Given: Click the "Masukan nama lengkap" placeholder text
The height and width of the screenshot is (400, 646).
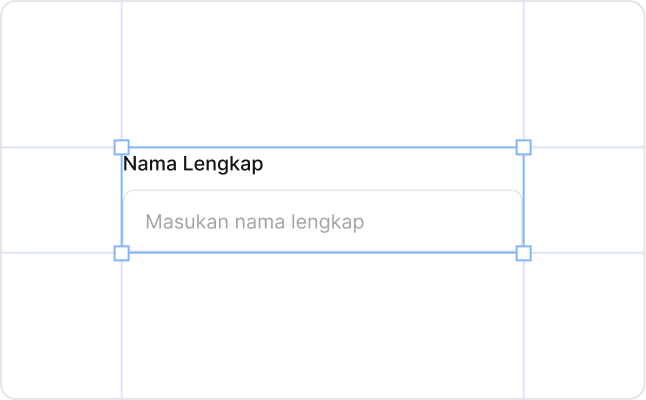Looking at the screenshot, I should coord(254,221).
